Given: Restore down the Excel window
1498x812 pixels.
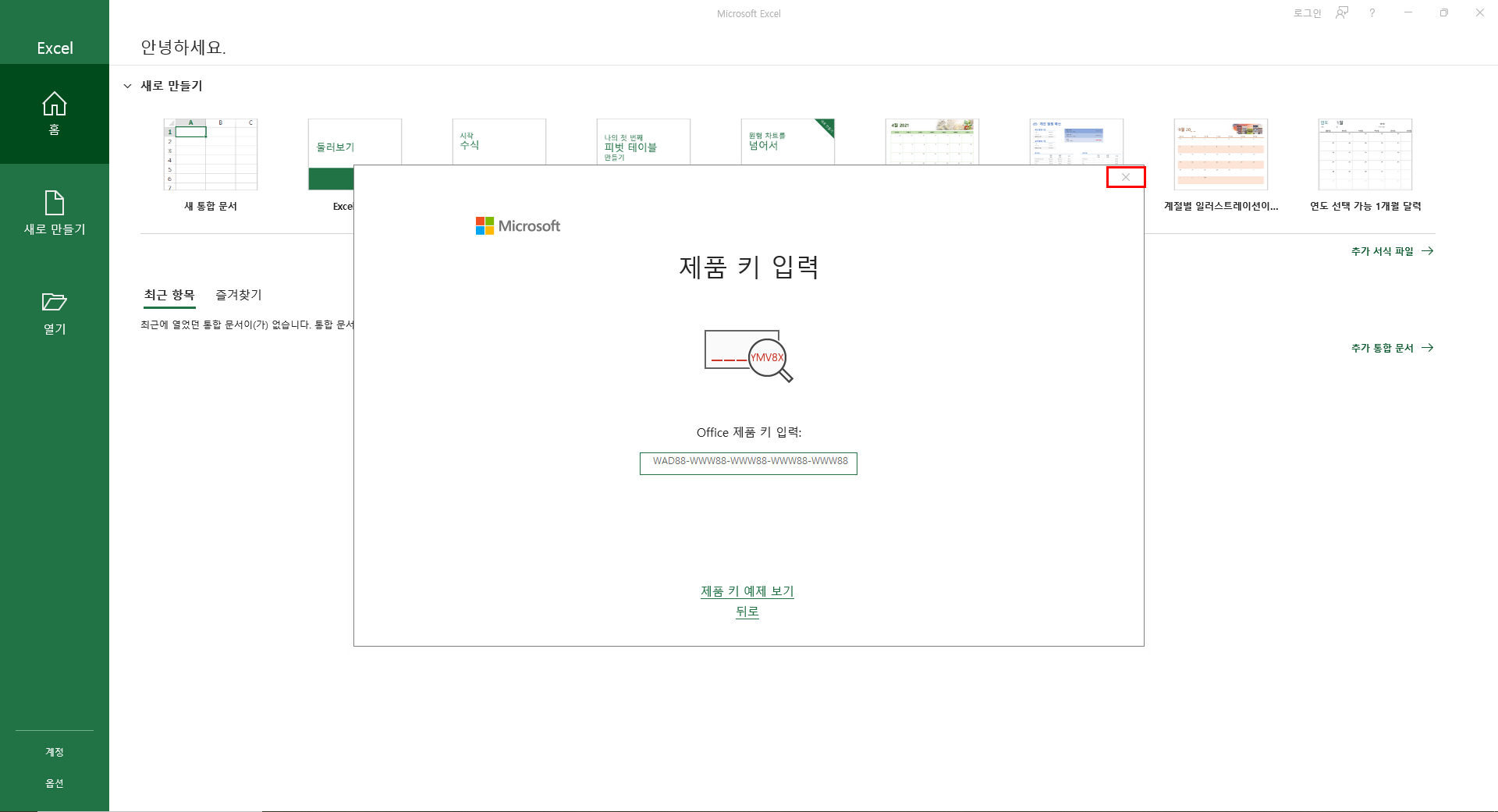Looking at the screenshot, I should pos(1444,12).
